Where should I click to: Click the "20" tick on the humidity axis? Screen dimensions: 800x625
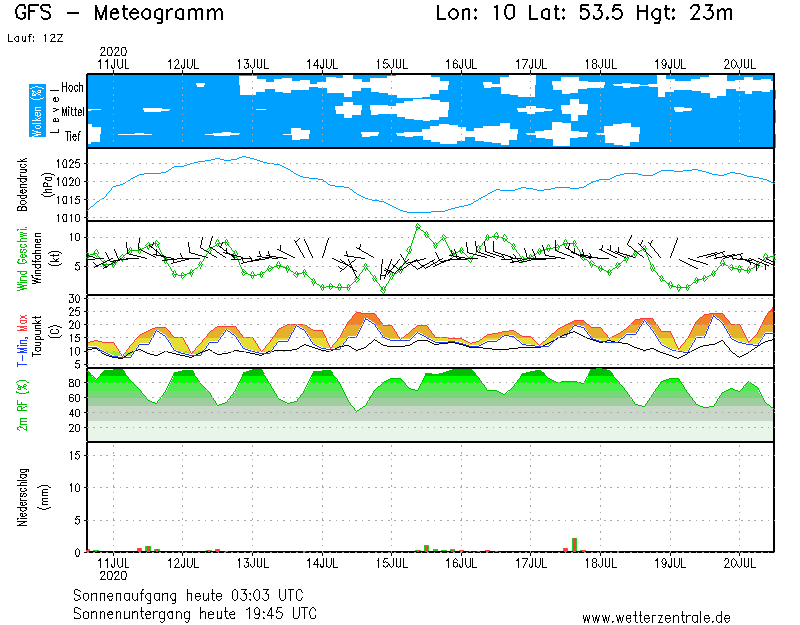click(x=74, y=428)
